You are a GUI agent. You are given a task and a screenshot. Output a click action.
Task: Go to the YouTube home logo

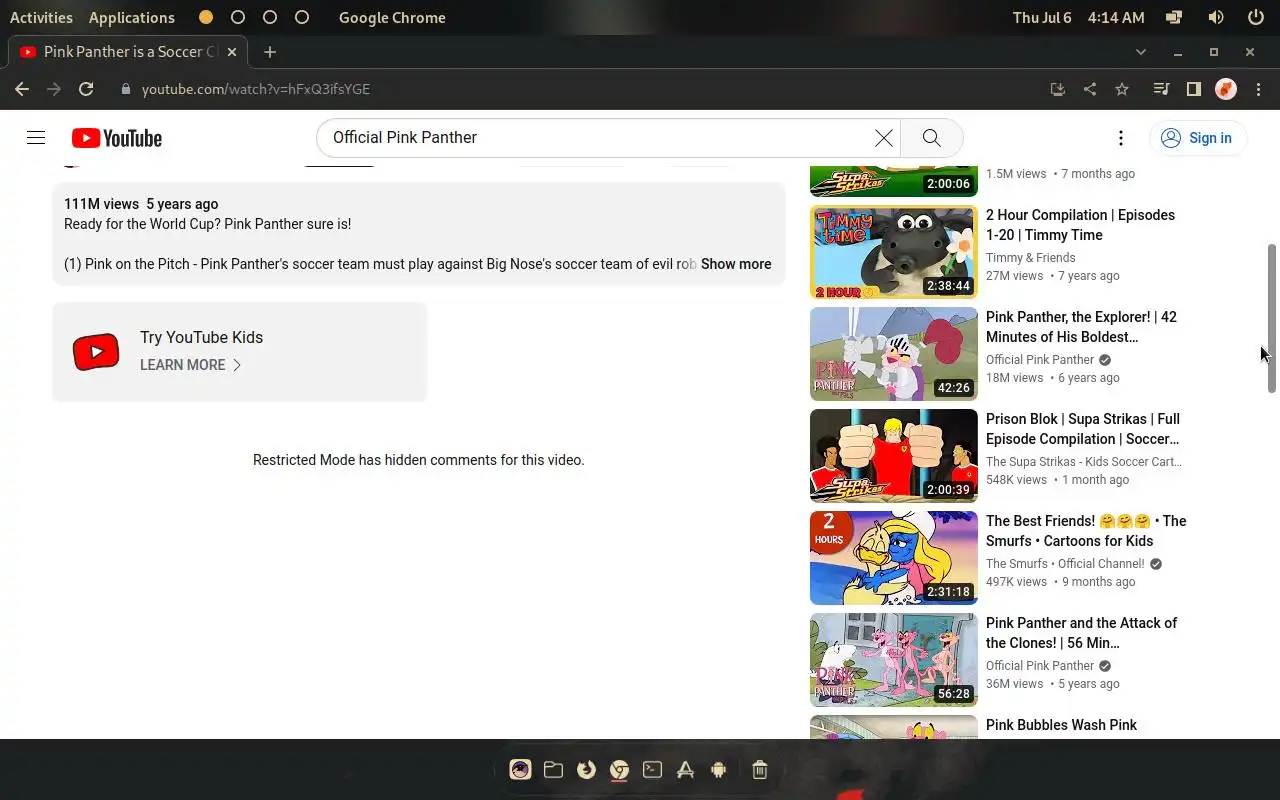pos(117,138)
